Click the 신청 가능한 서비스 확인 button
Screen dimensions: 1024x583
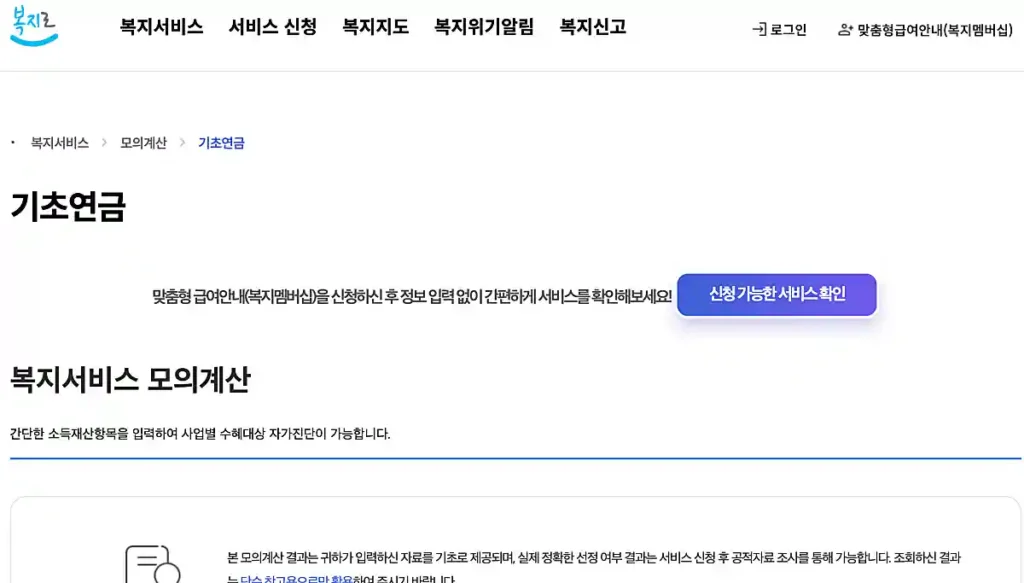click(777, 295)
